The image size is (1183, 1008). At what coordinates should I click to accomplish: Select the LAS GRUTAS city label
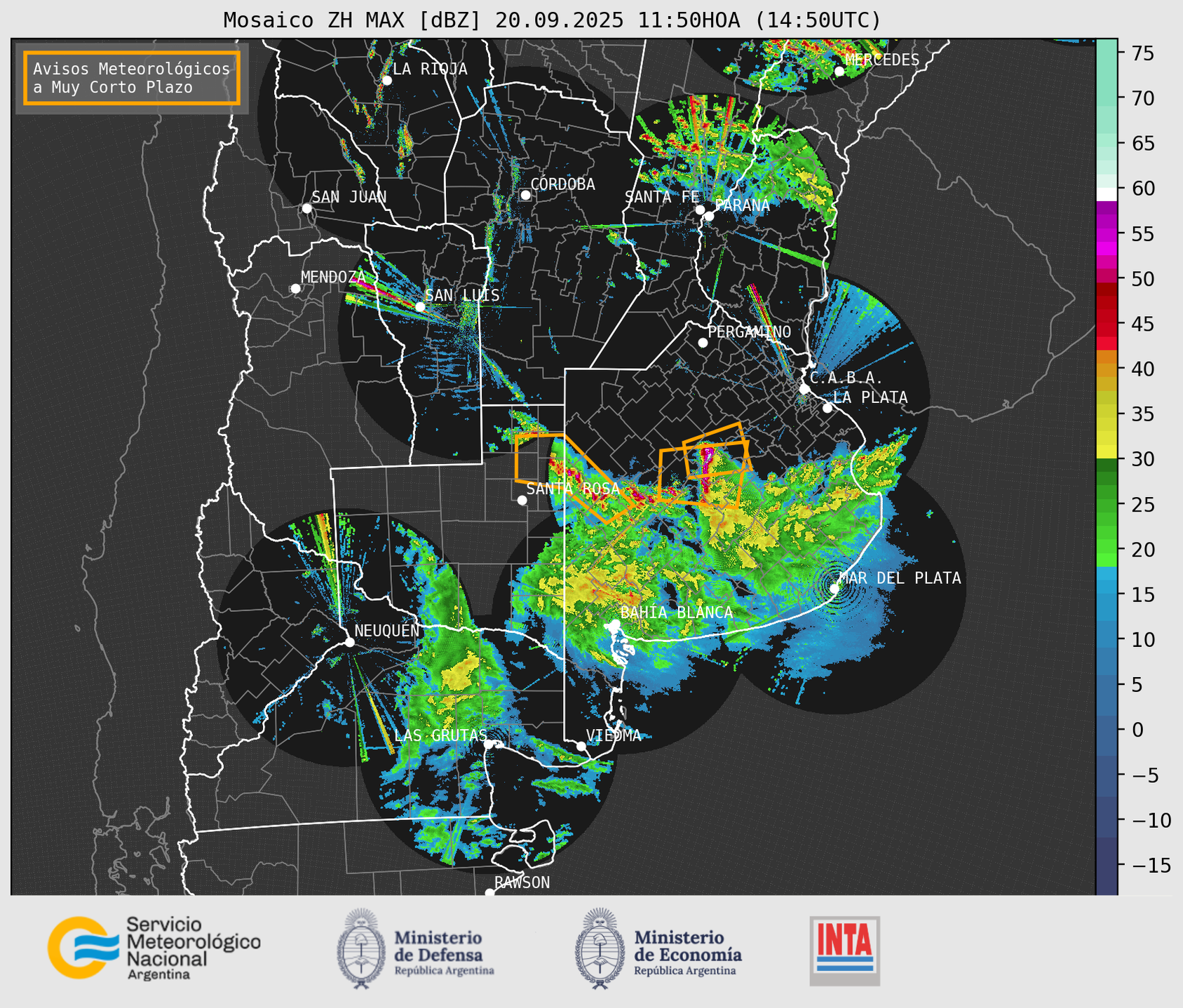pos(440,735)
